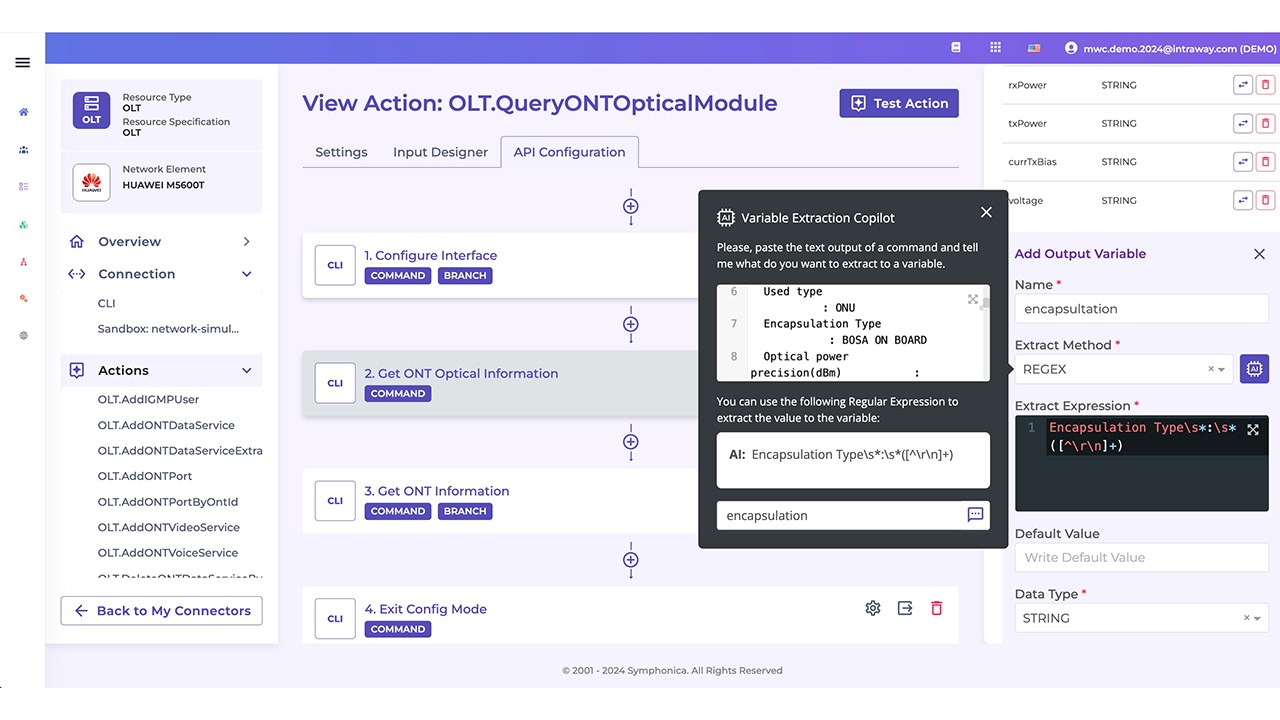Open the Data Type STRING dropdown

click(x=1142, y=618)
